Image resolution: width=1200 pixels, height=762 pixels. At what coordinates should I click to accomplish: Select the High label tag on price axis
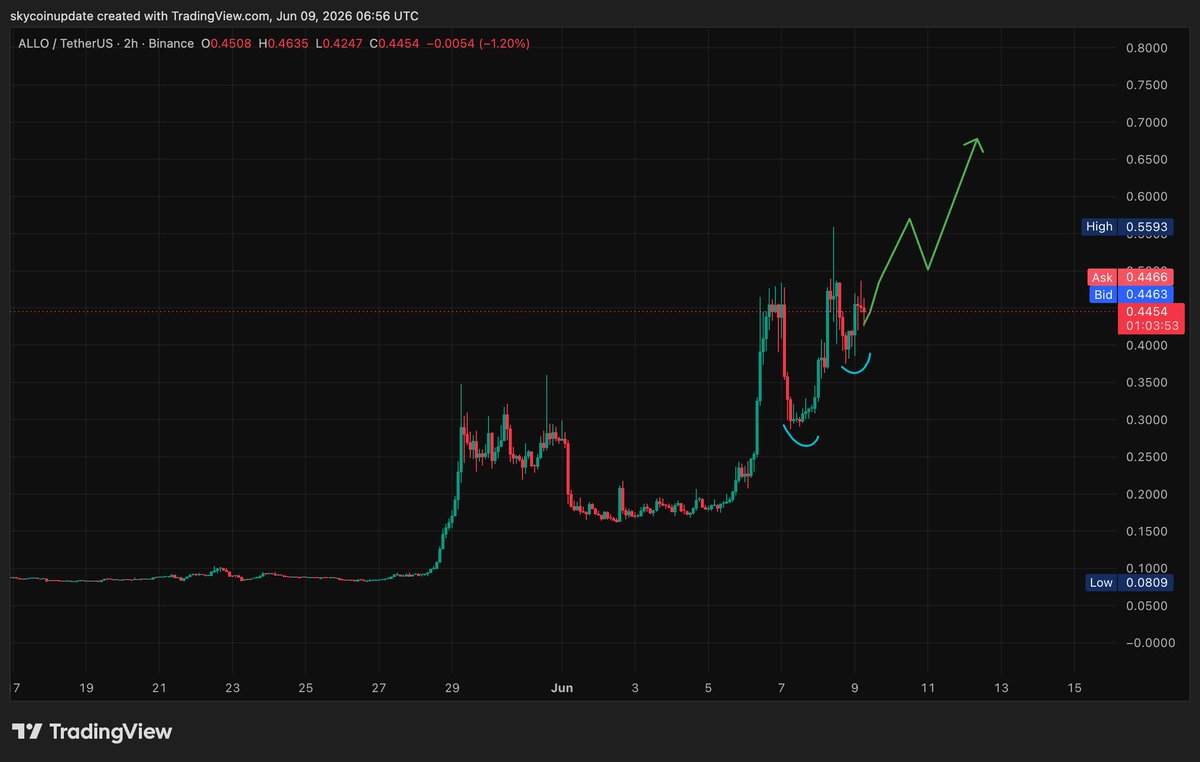coord(1099,226)
